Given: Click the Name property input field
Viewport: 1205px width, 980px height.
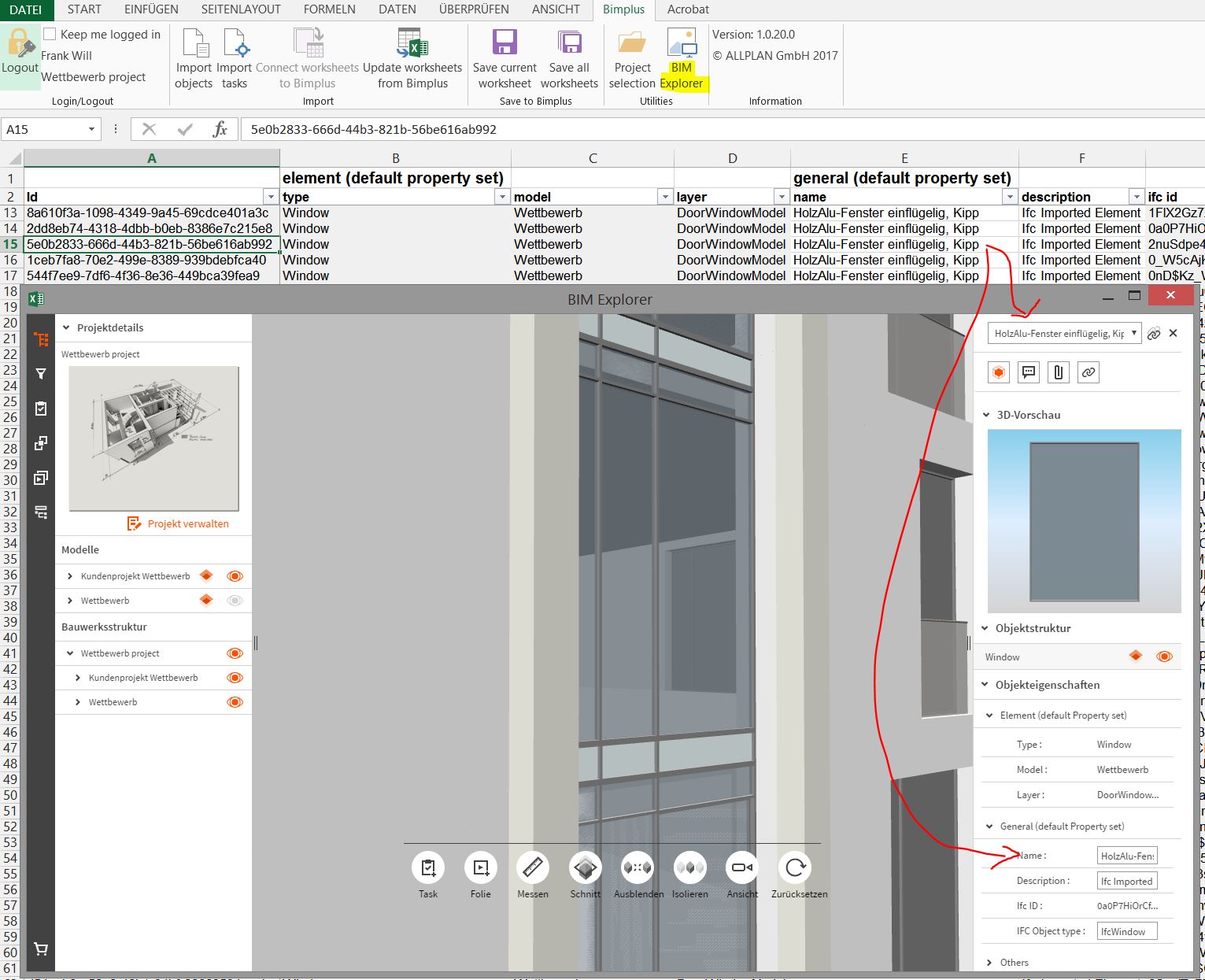Looking at the screenshot, I should point(1127,856).
